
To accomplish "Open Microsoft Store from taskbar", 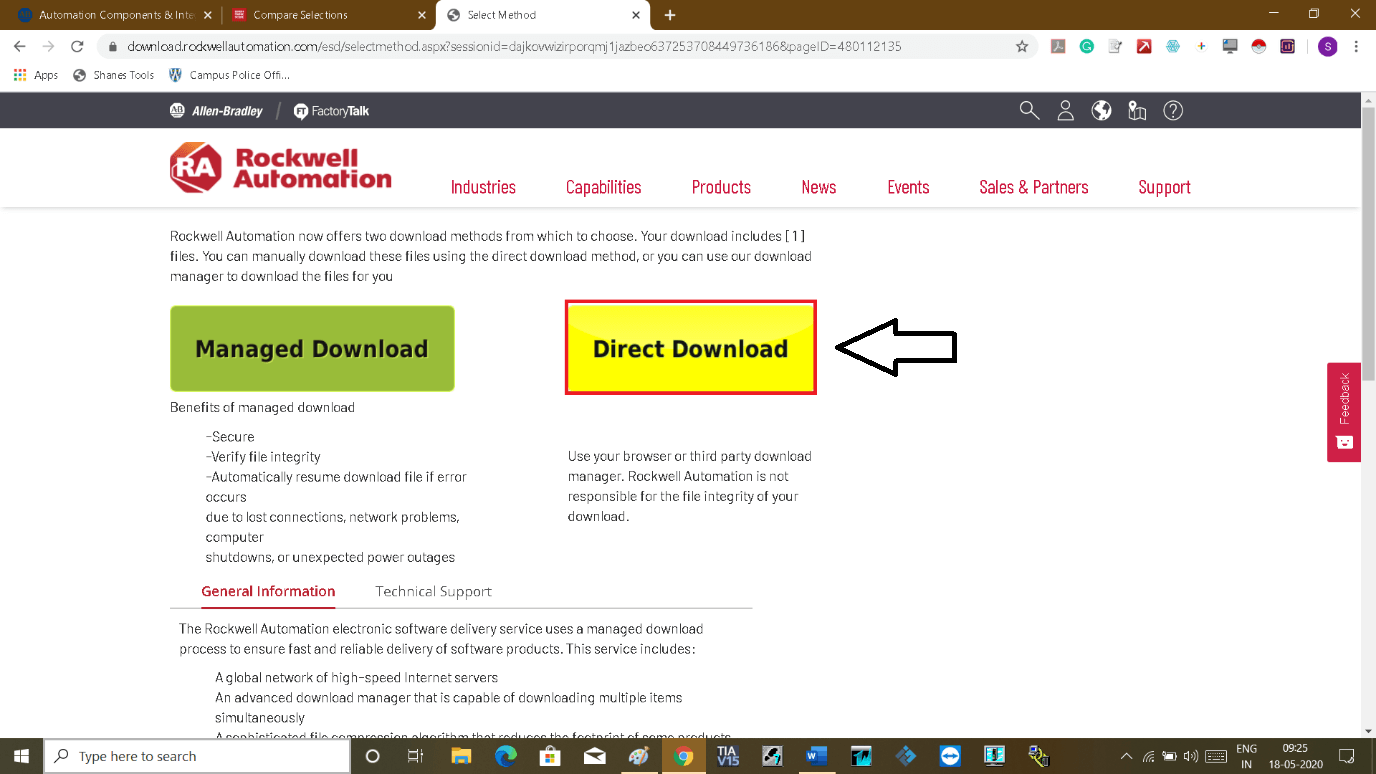I will [x=550, y=756].
